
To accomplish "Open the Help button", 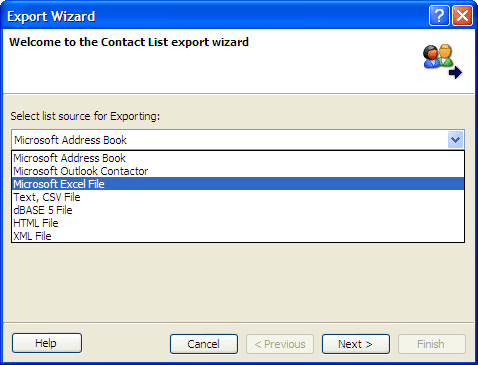I will (x=47, y=343).
